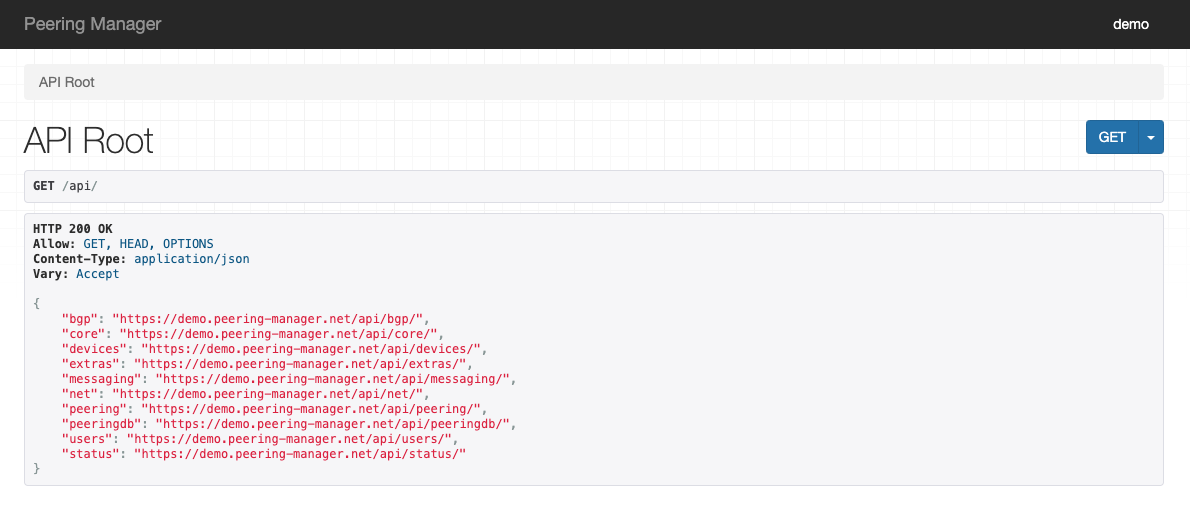Open the demo user menu
This screenshot has height=531, width=1190.
(1131, 24)
